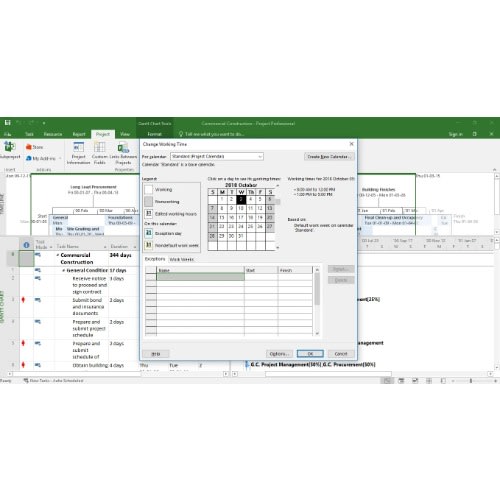Select the Exceptions tab in the dialog

point(155,259)
